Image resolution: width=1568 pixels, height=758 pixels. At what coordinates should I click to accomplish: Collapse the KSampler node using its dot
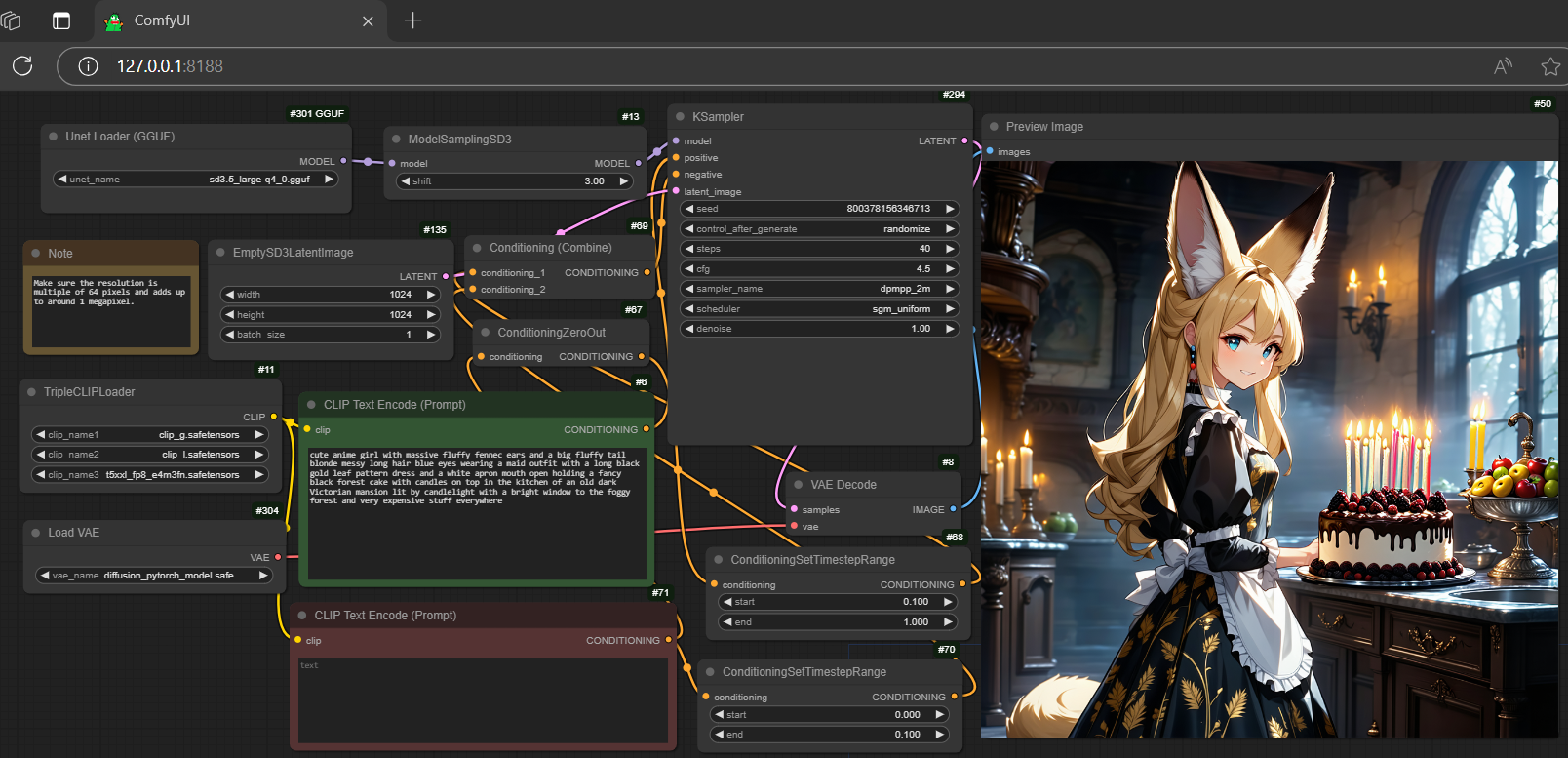[x=680, y=117]
